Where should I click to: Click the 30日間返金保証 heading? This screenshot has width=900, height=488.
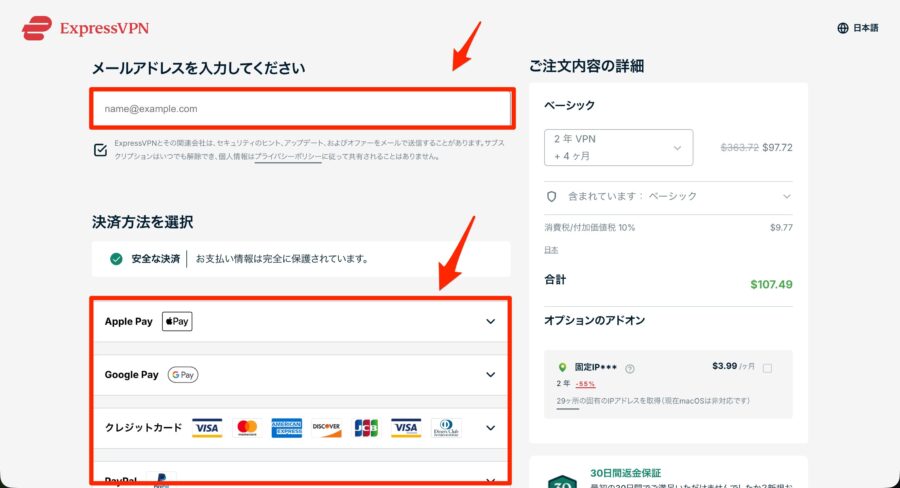[626, 473]
